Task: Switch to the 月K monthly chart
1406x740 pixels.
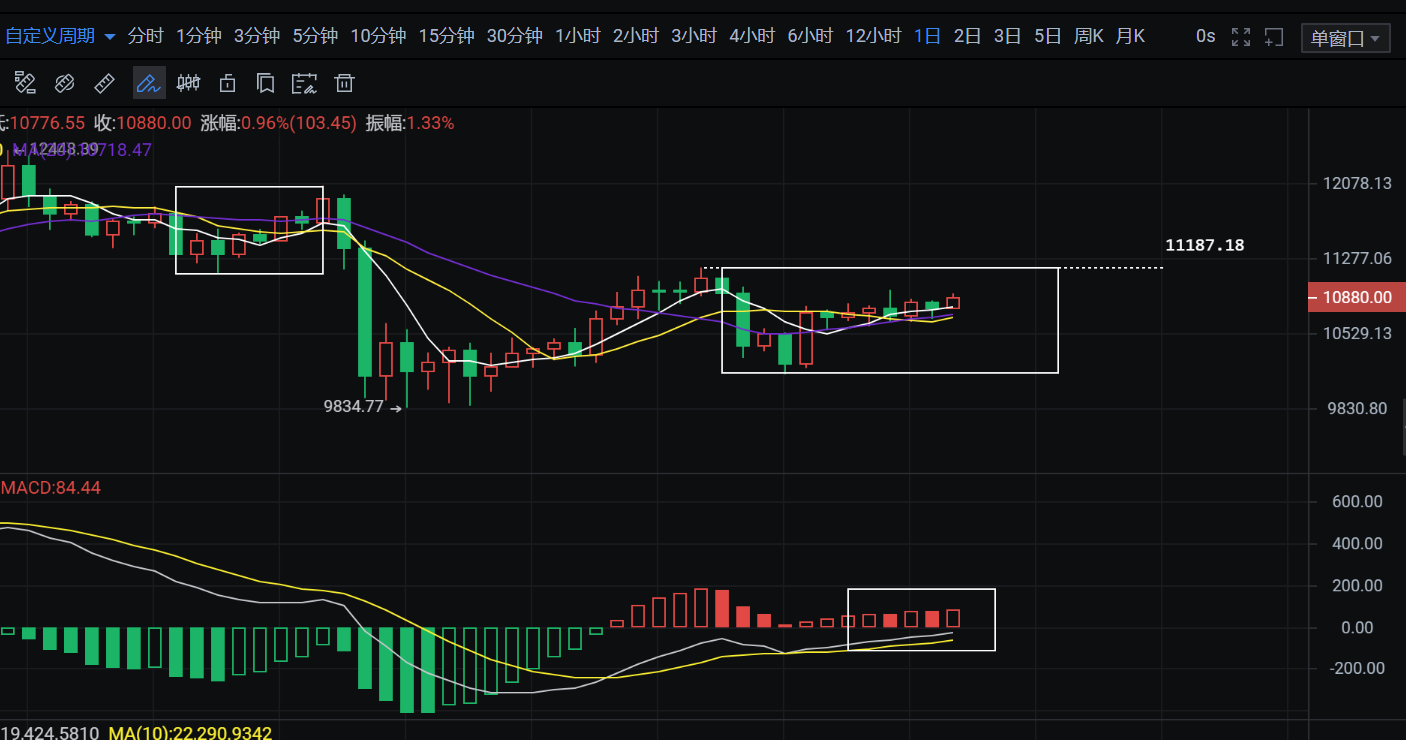Action: (x=1129, y=36)
